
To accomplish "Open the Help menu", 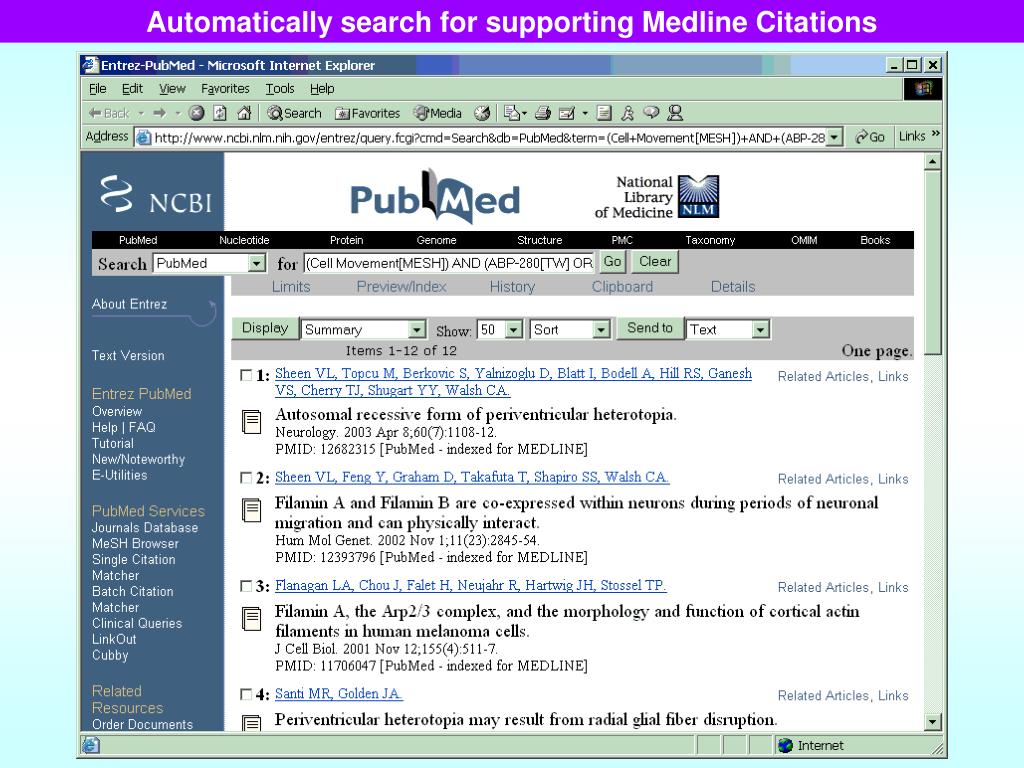I will click(322, 89).
